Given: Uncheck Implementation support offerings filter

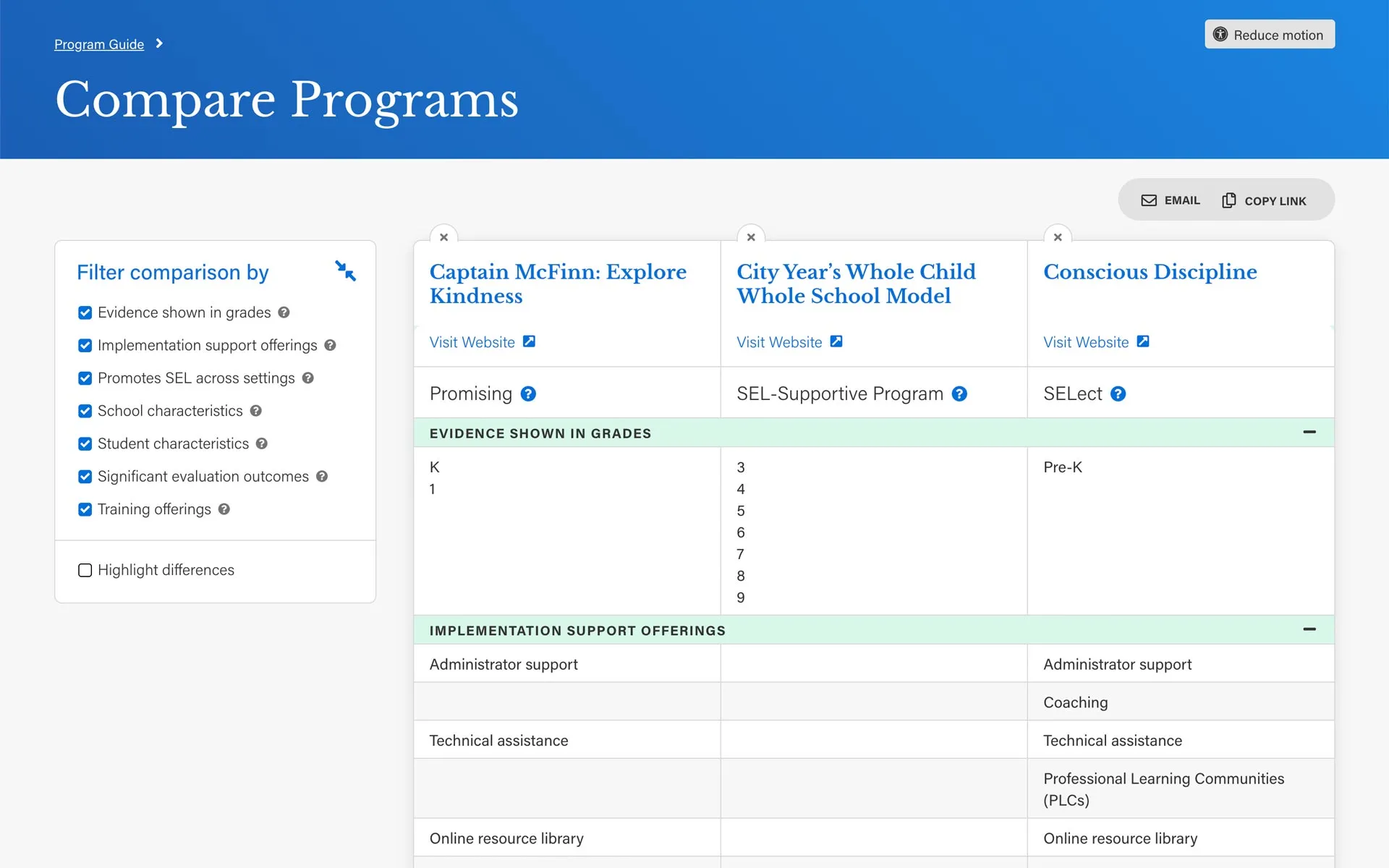Looking at the screenshot, I should (85, 346).
